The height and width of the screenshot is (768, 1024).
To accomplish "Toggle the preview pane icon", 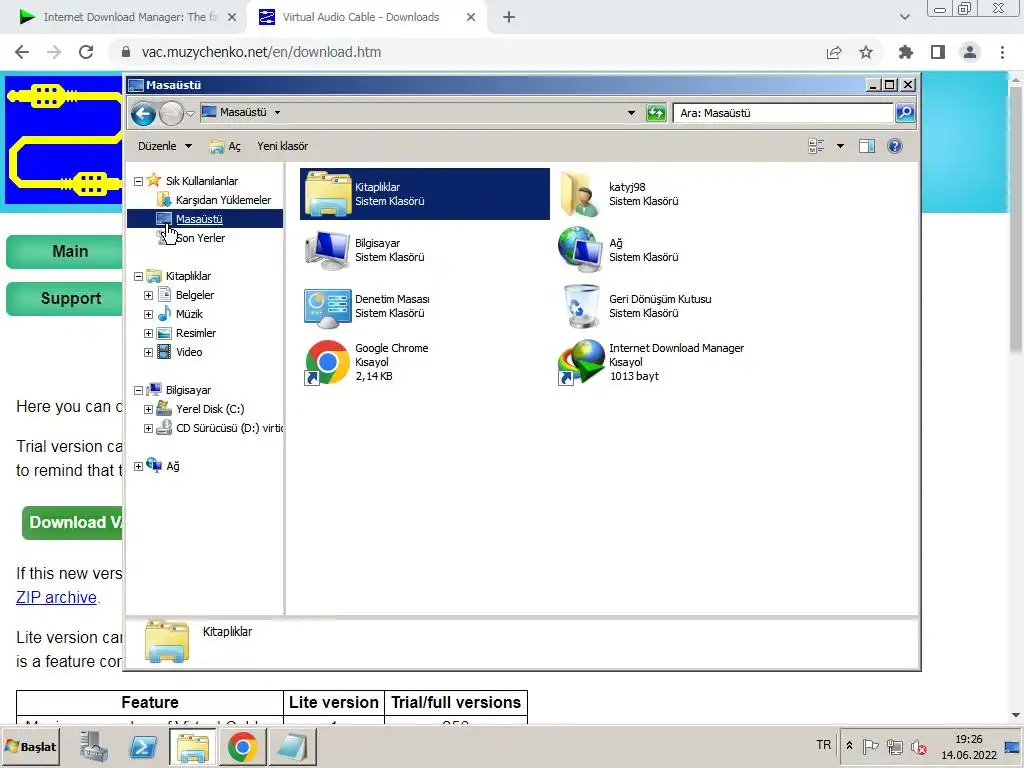I will (x=867, y=146).
